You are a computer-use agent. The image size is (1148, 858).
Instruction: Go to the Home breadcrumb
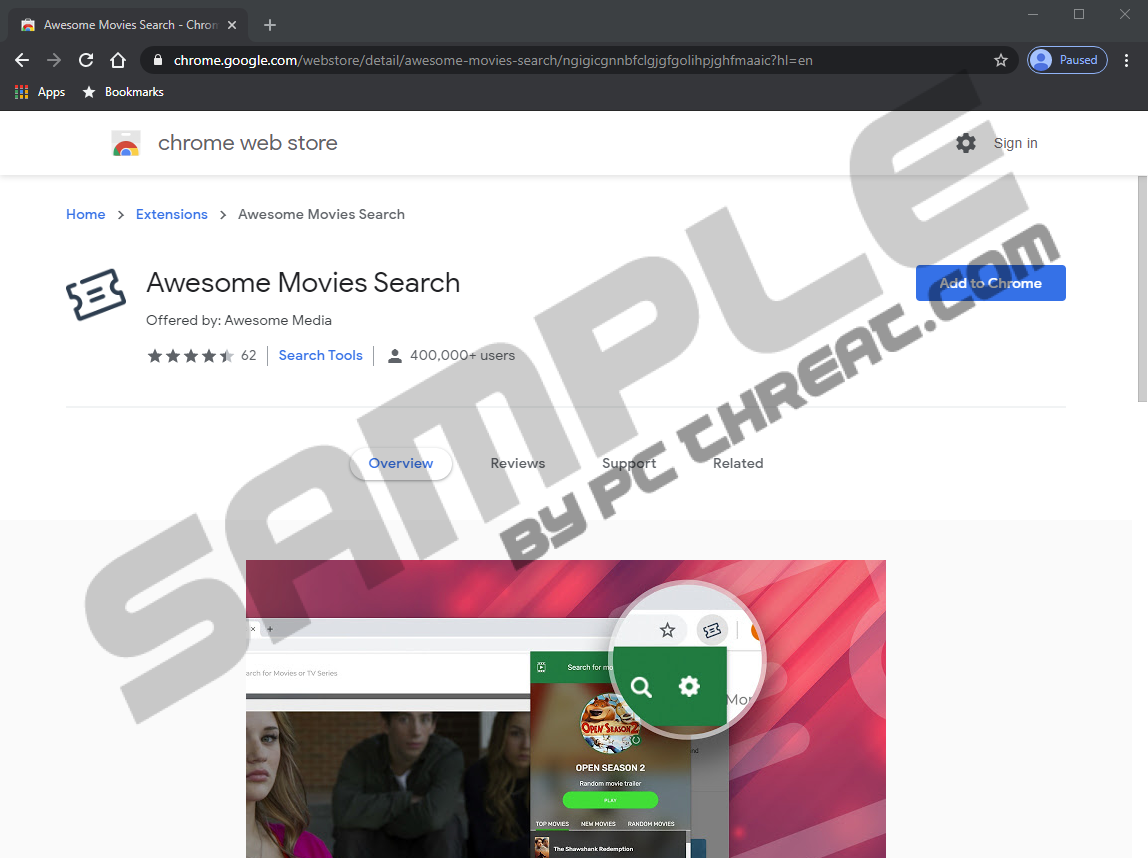[86, 214]
